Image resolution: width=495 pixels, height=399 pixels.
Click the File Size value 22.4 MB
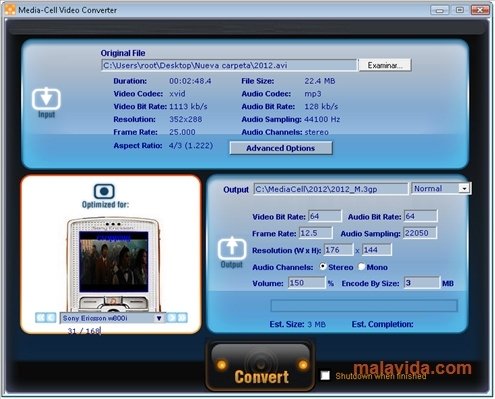320,81
